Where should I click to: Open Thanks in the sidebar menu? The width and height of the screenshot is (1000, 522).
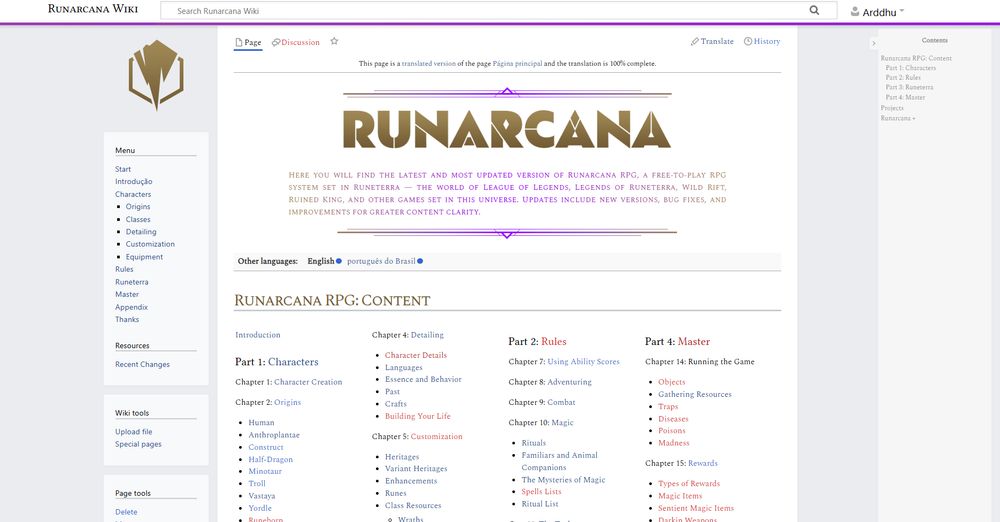coord(127,319)
